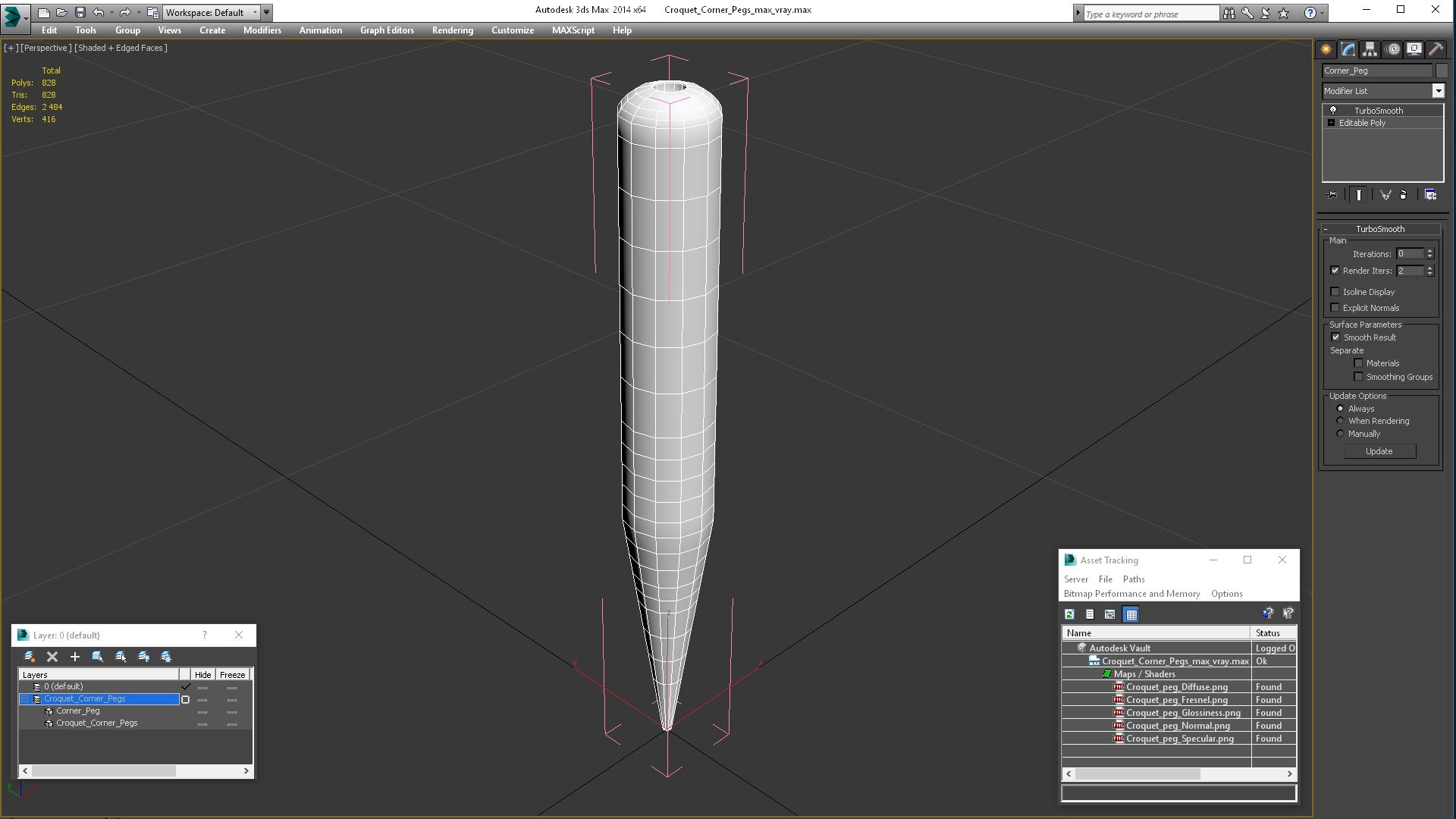The image size is (1456, 819).
Task: Click the Iterations spinner up arrow
Action: (x=1430, y=251)
